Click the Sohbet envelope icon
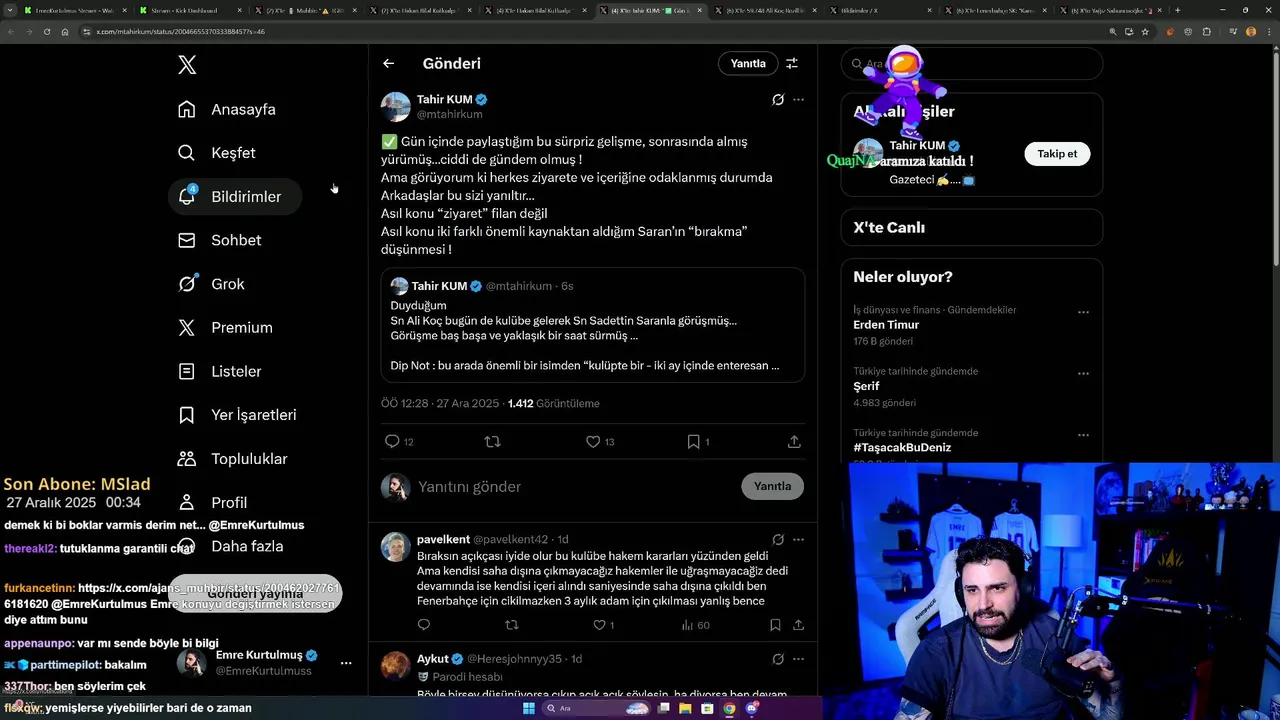The image size is (1280, 720). click(x=187, y=240)
